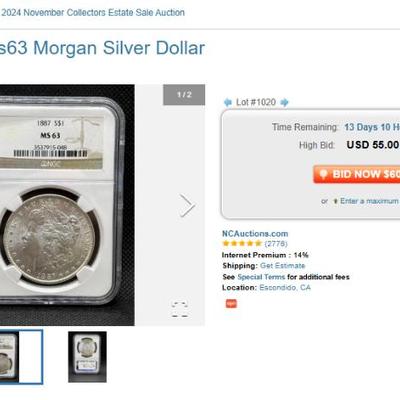Image resolution: width=400 pixels, height=400 pixels.
Task: View the 2778 seller reviews
Action: (x=276, y=244)
